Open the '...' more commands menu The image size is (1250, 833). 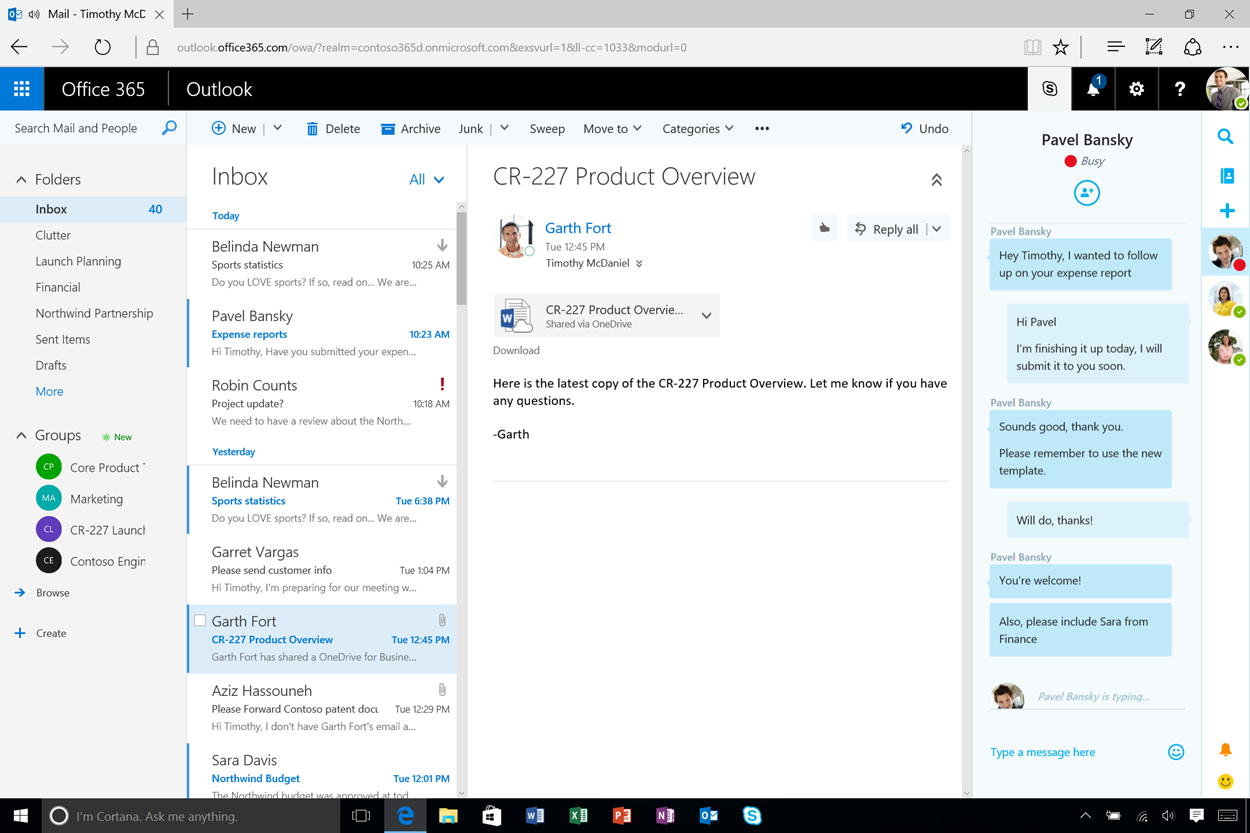761,128
